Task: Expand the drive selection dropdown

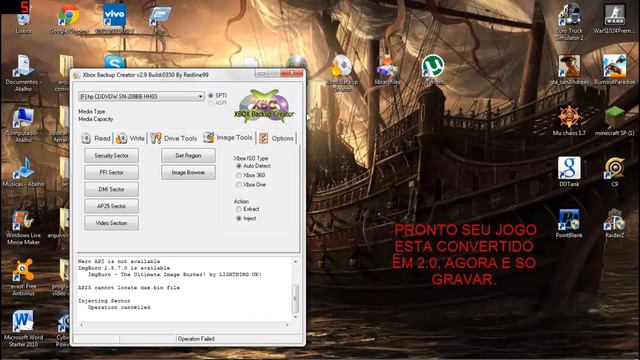Action: coord(200,97)
